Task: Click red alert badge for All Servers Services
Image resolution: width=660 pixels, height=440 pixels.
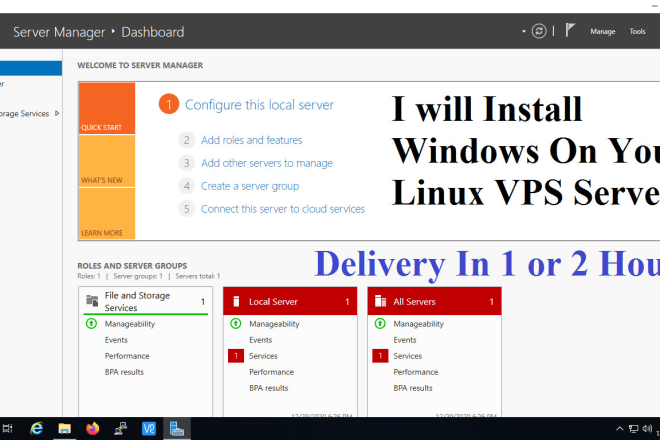Action: click(380, 356)
